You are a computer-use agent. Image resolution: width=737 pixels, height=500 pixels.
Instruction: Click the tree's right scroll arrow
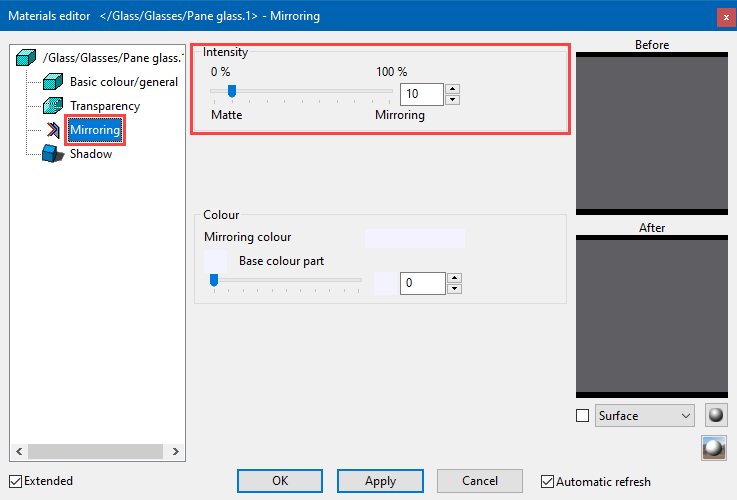point(176,452)
